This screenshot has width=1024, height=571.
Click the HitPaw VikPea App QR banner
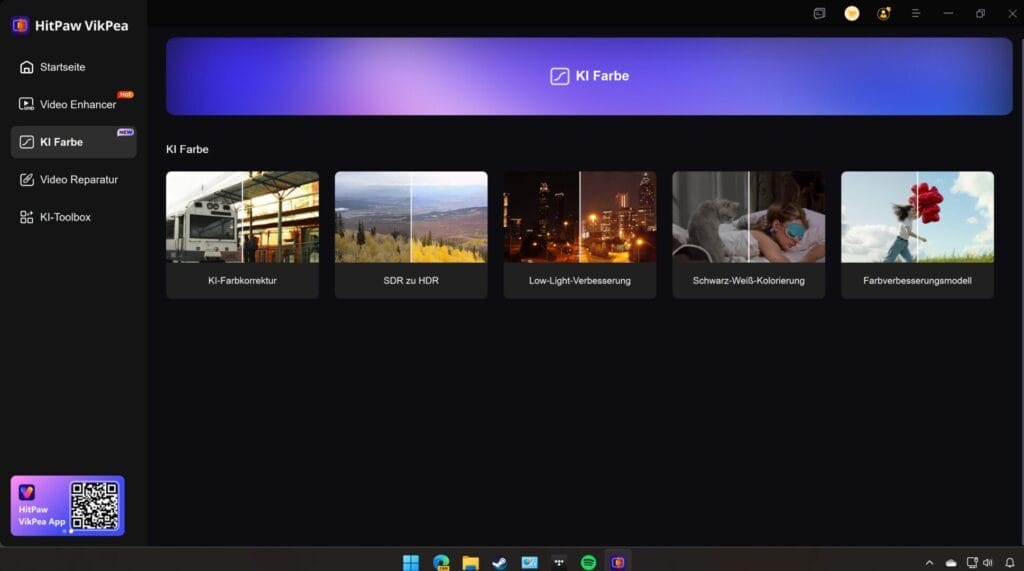pyautogui.click(x=68, y=505)
